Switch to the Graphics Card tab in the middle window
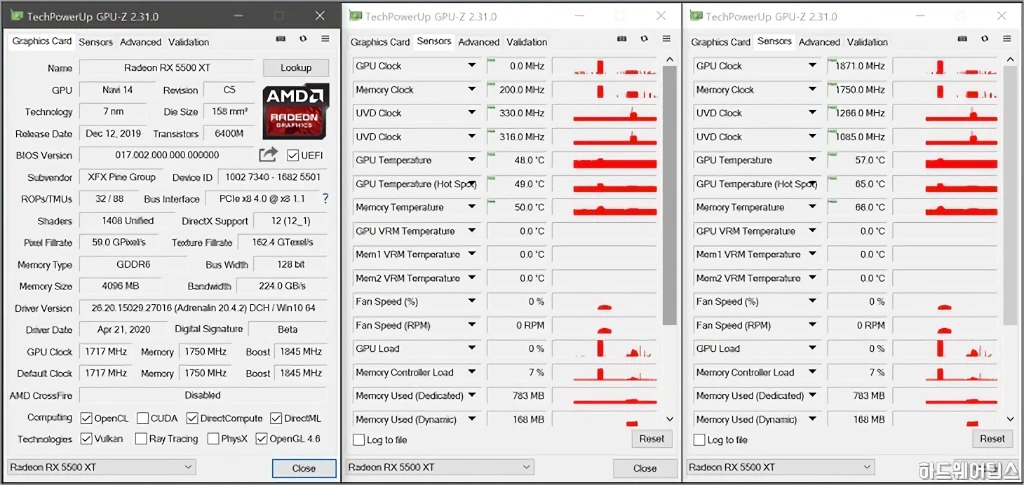 pos(380,42)
